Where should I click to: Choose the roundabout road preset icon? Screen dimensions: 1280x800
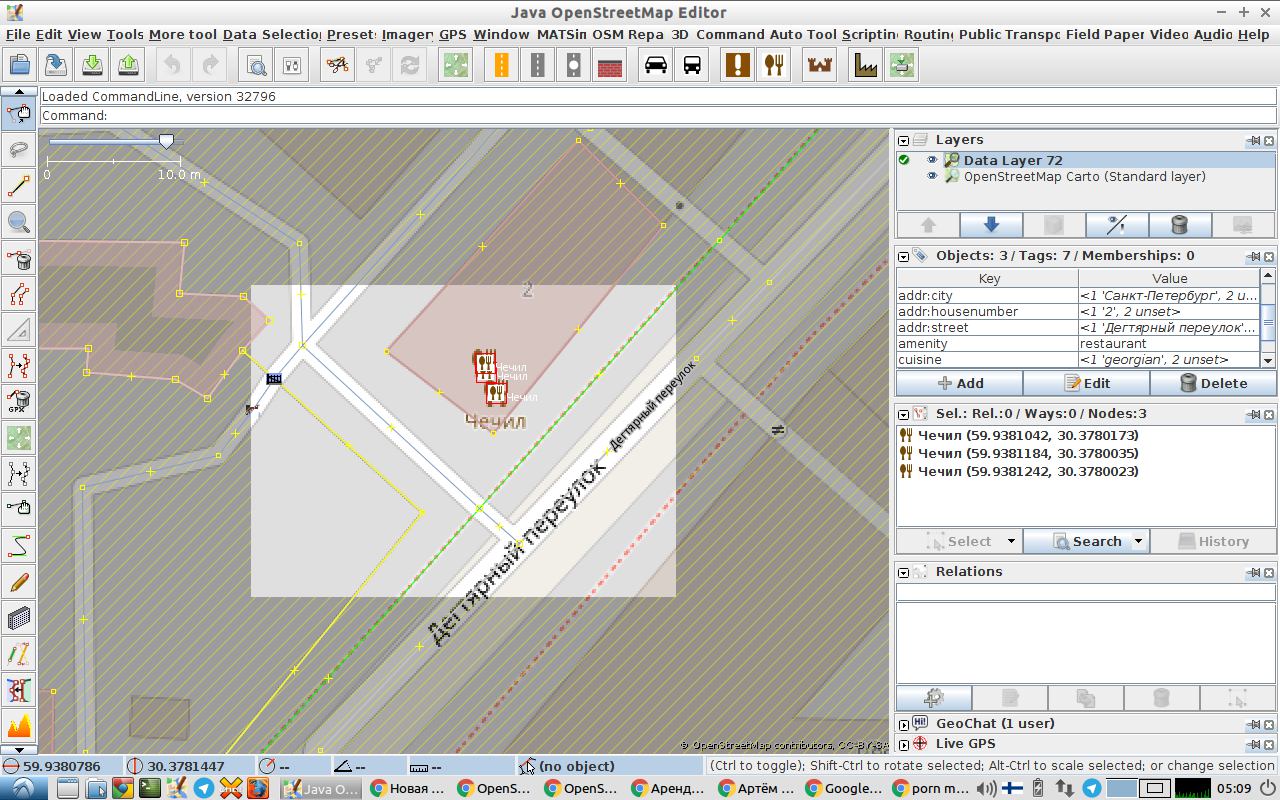(x=573, y=66)
